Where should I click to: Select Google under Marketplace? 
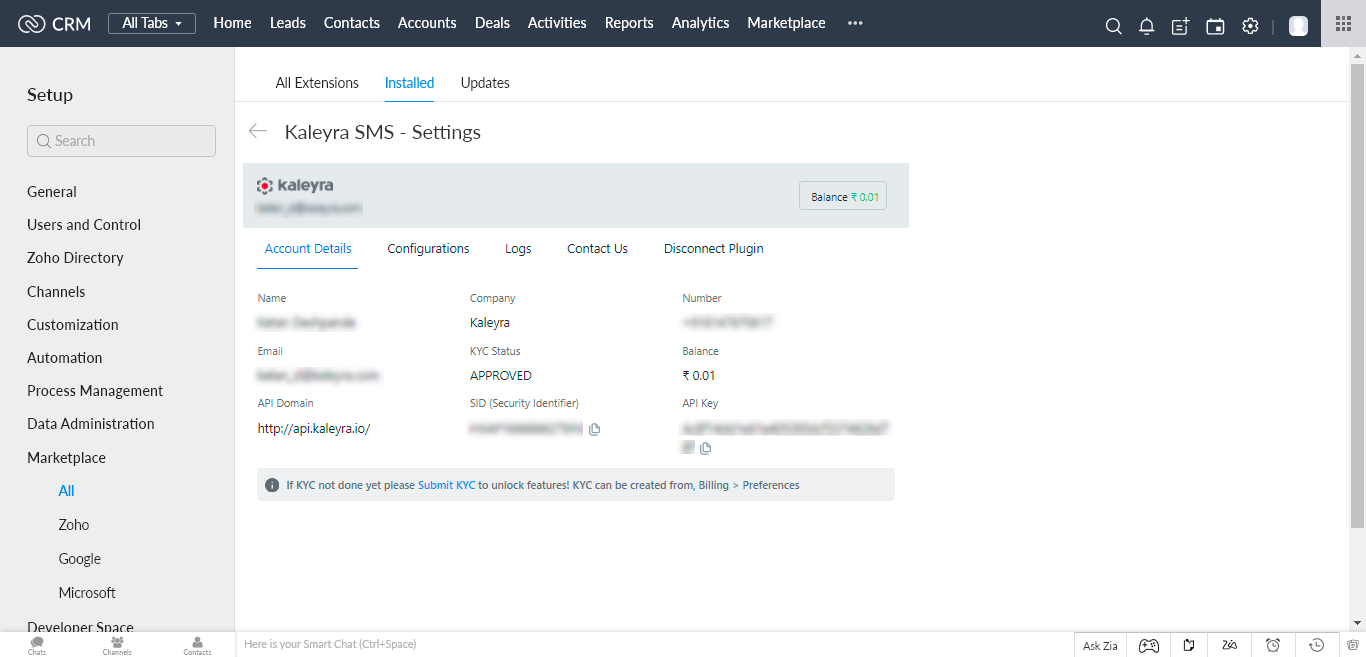[x=80, y=558]
